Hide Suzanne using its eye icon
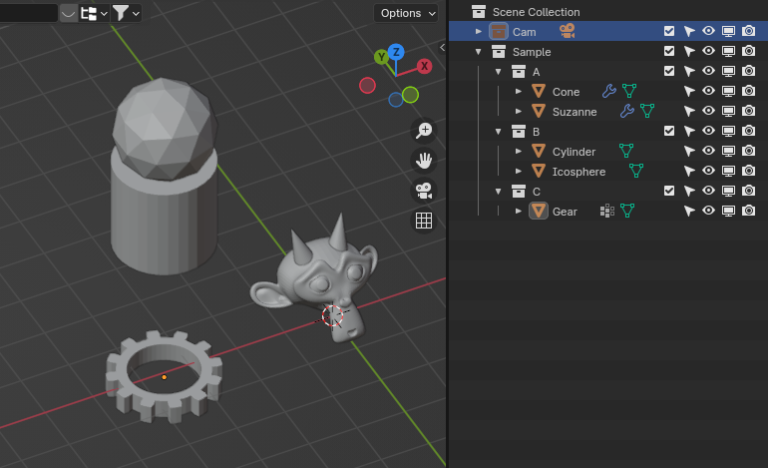The image size is (768, 468). coord(708,111)
